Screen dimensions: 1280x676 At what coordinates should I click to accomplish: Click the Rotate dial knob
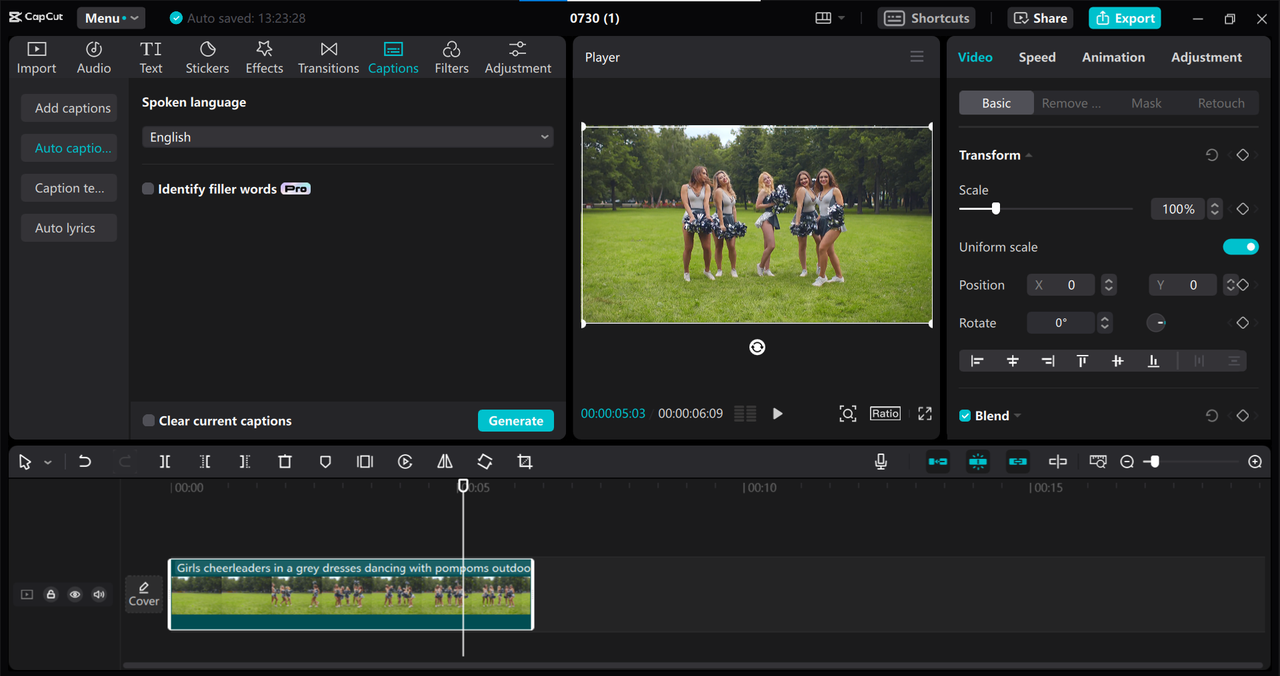tap(1156, 323)
